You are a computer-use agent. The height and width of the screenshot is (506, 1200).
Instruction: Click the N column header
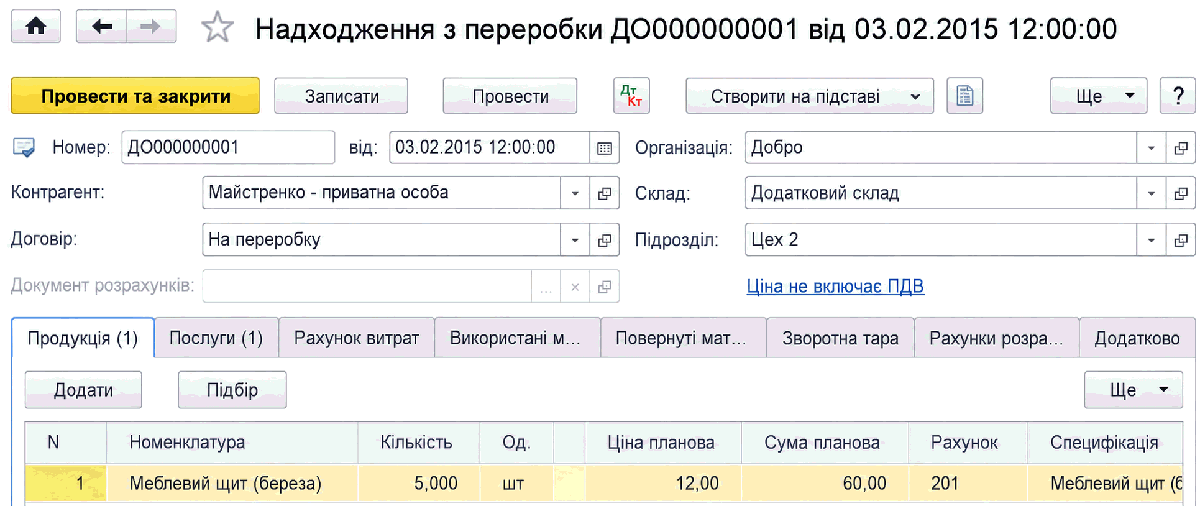65,443
